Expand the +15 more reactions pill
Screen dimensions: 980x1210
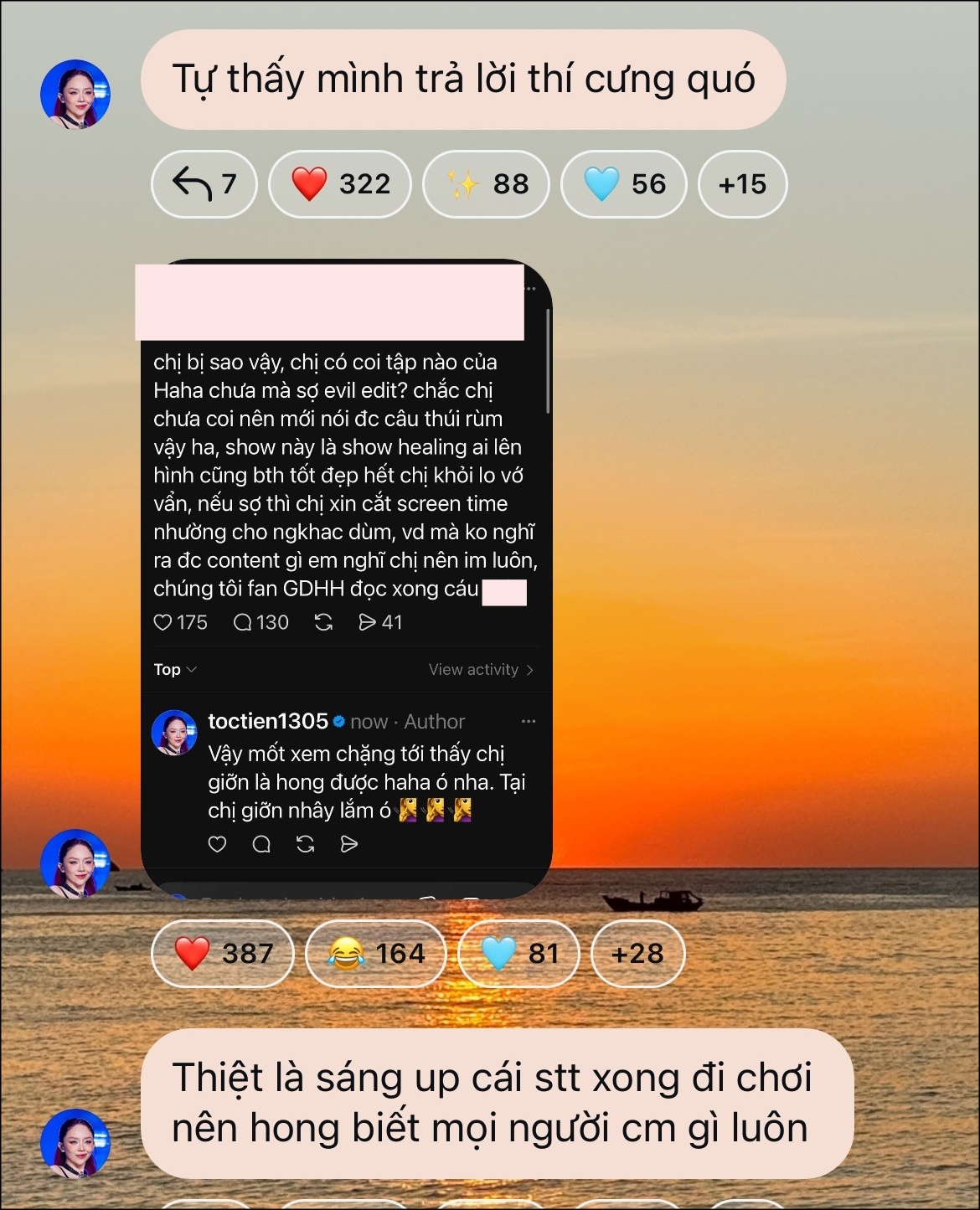742,183
